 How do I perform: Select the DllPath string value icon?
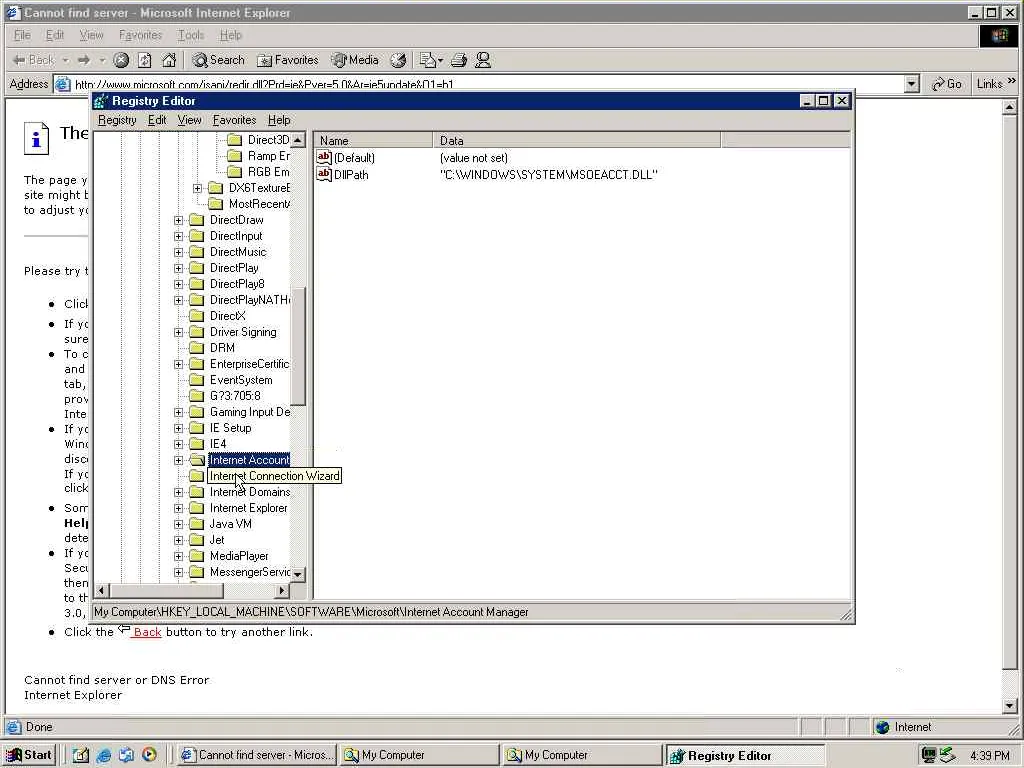[324, 174]
